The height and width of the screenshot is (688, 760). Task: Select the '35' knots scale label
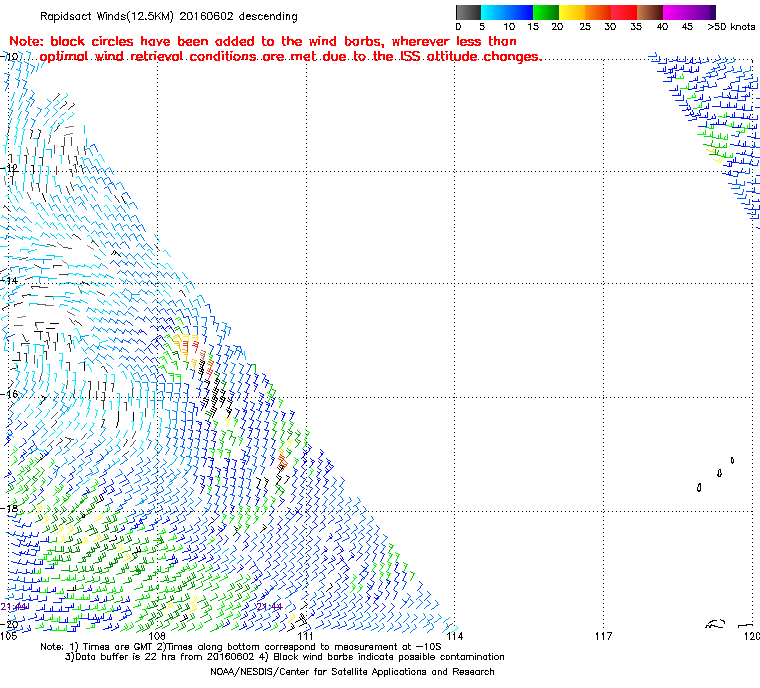point(636,27)
